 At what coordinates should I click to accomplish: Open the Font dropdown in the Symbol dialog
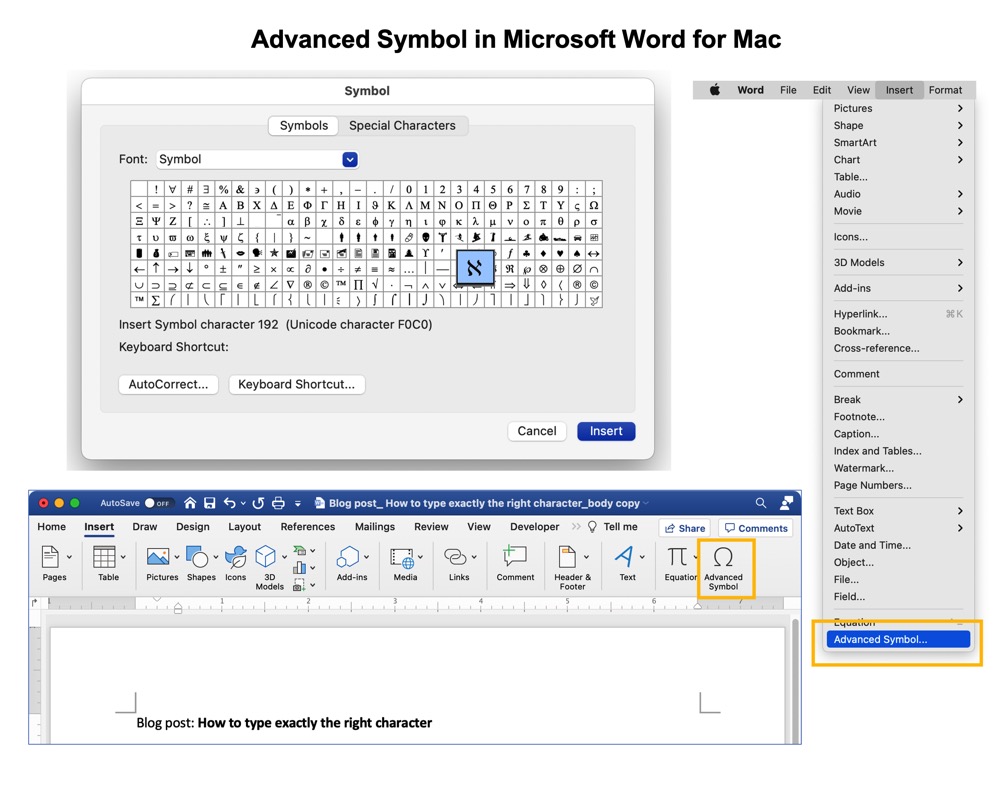pyautogui.click(x=349, y=159)
